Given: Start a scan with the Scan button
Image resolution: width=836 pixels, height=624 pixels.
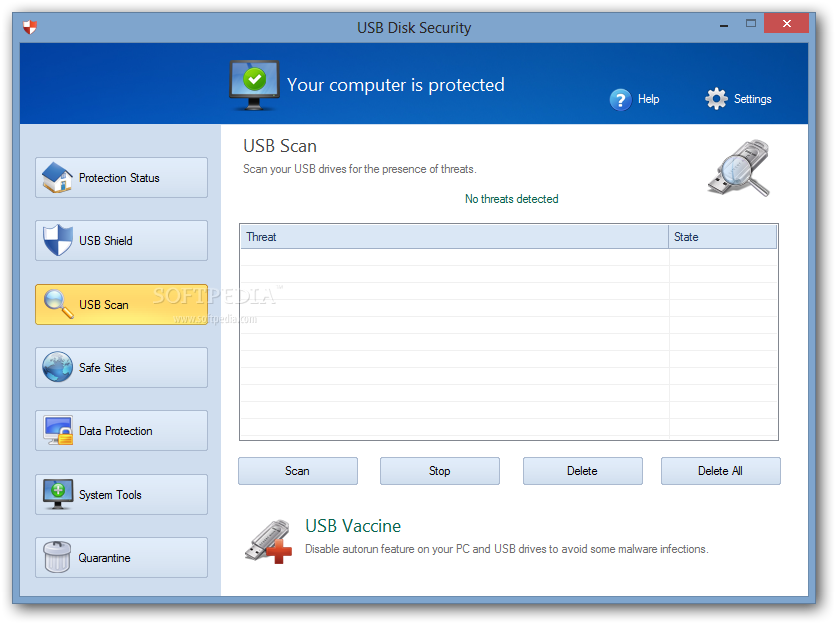Looking at the screenshot, I should coord(298,471).
